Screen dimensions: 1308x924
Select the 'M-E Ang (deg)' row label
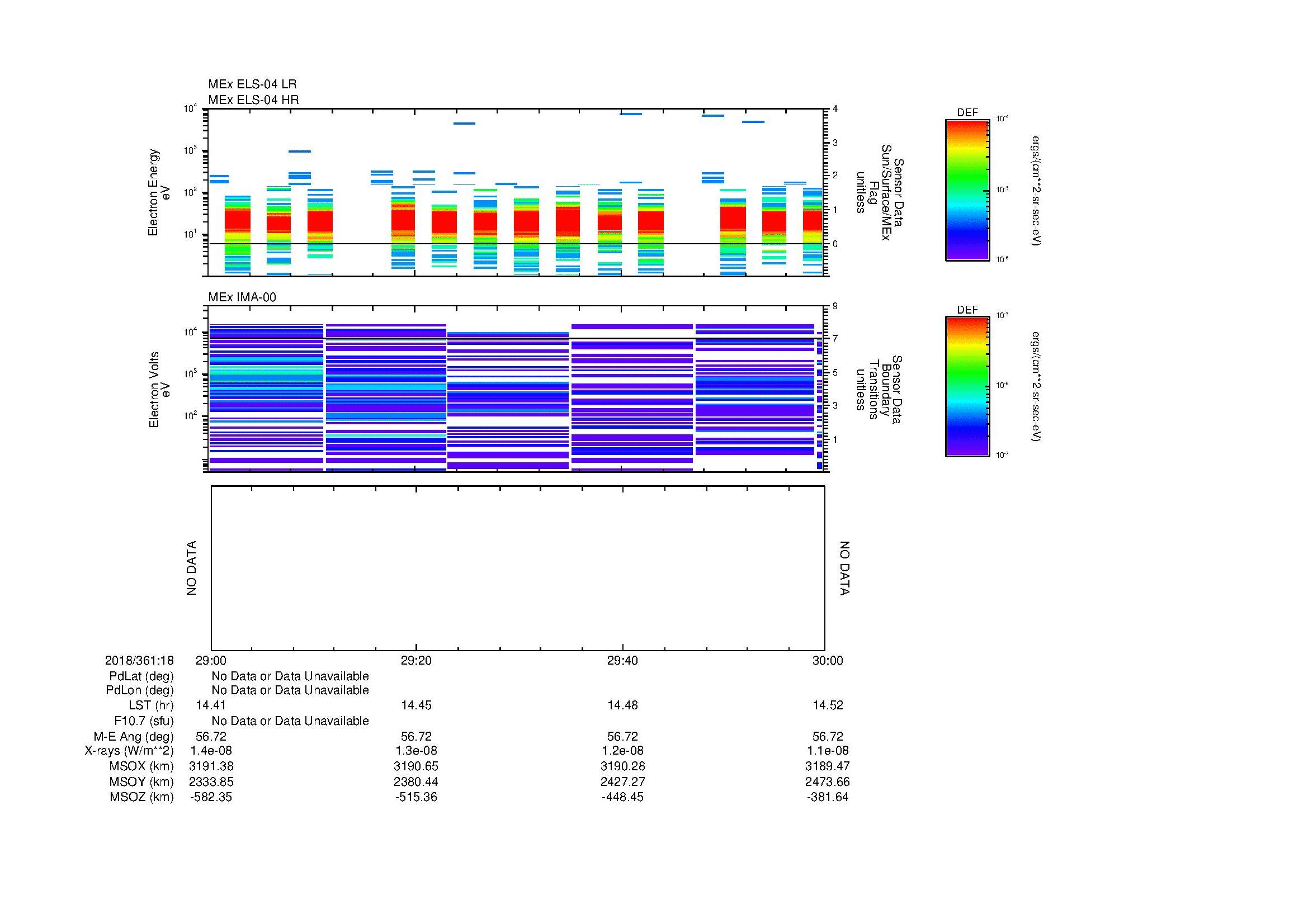pos(134,737)
